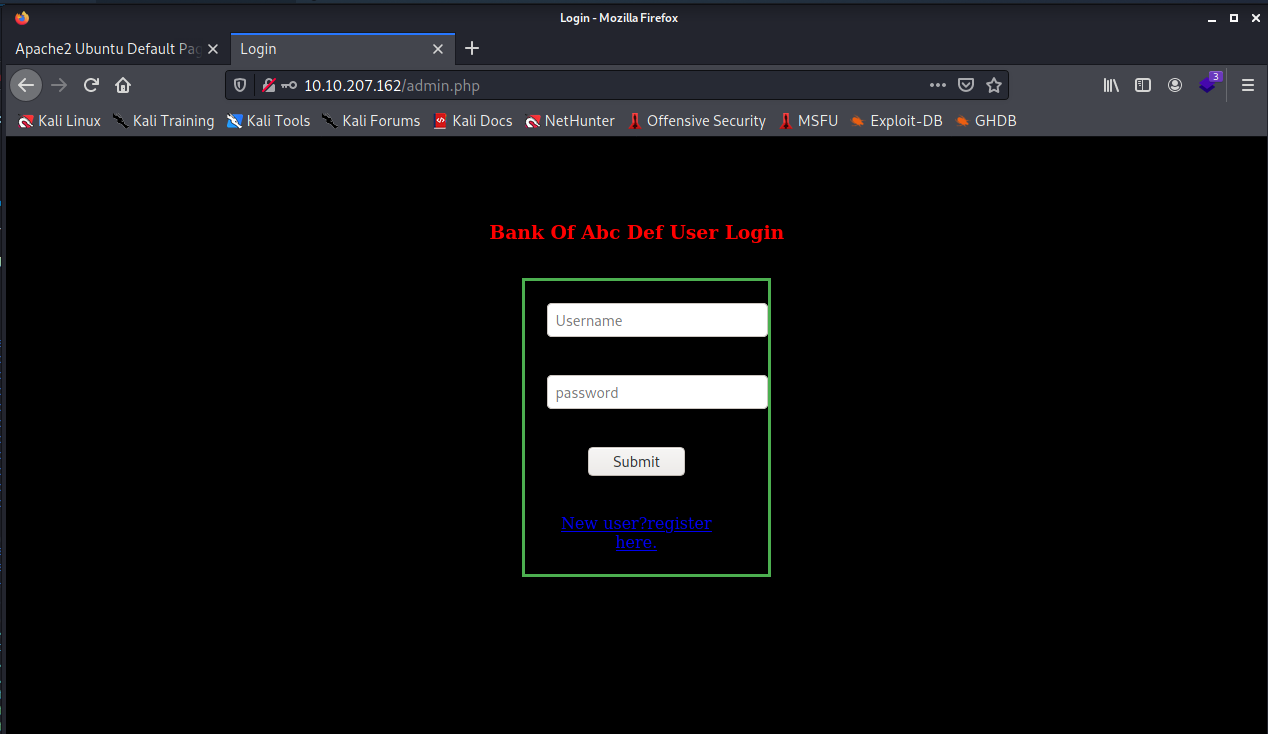Click the purple extension icon with badge
This screenshot has width=1268, height=734.
(1208, 85)
